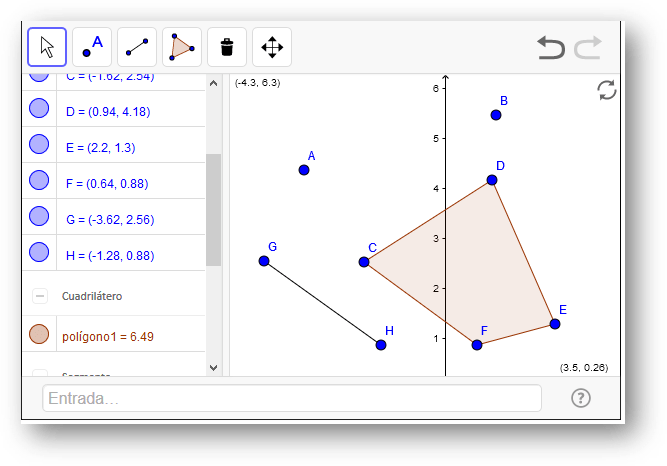Select the H = (-1.28, 0.88) entry
667x466 pixels.
(x=110, y=256)
